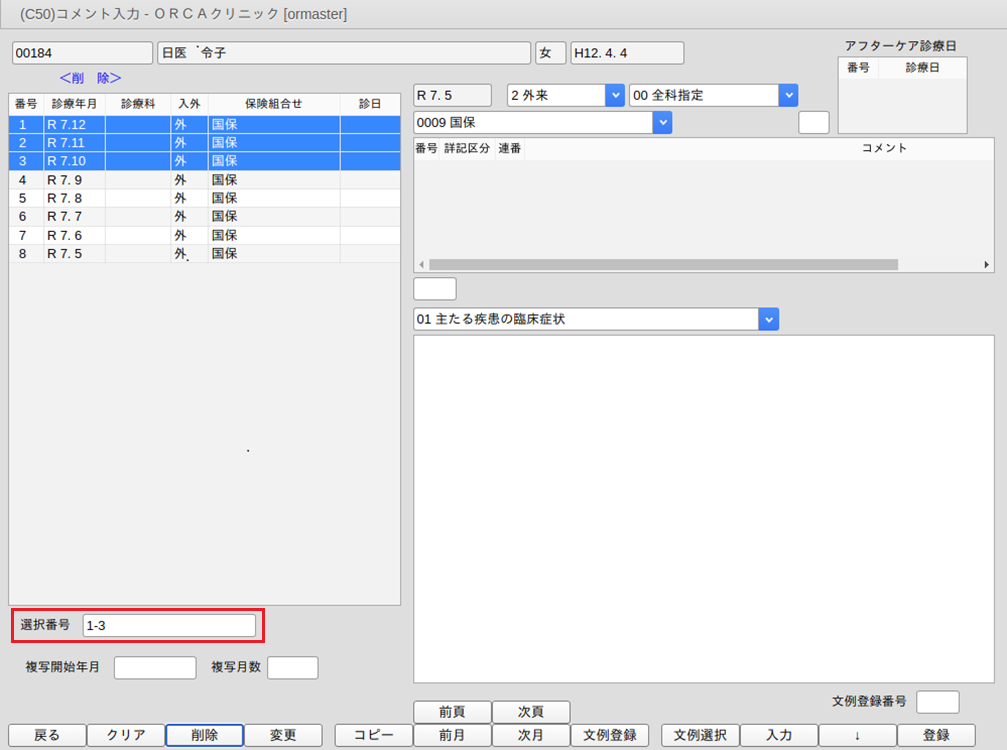Go to 次月 (next month)

530,735
